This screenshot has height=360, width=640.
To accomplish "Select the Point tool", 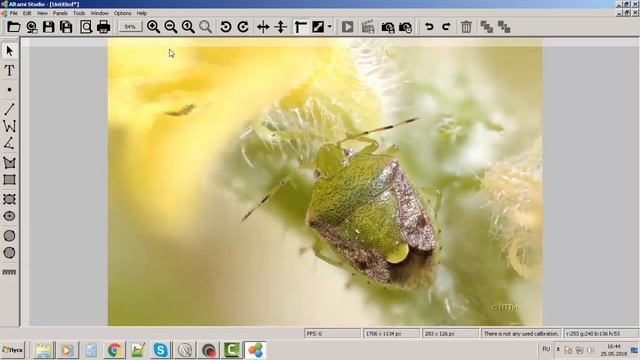I will (9, 90).
